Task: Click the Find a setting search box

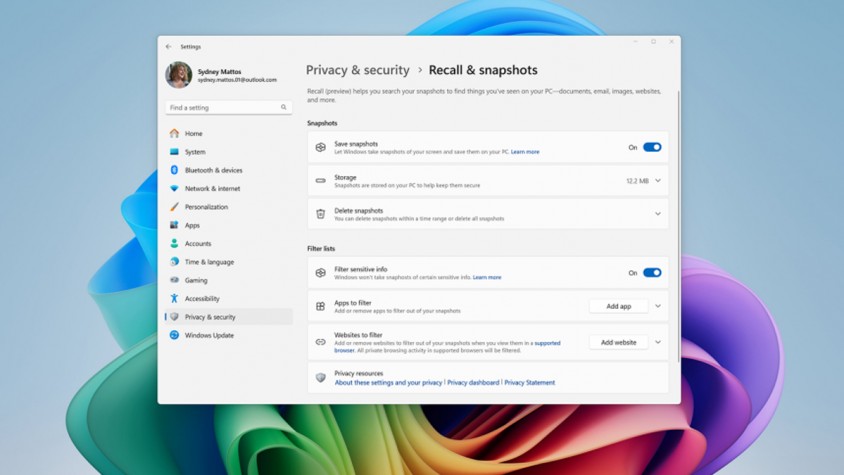Action: [229, 107]
